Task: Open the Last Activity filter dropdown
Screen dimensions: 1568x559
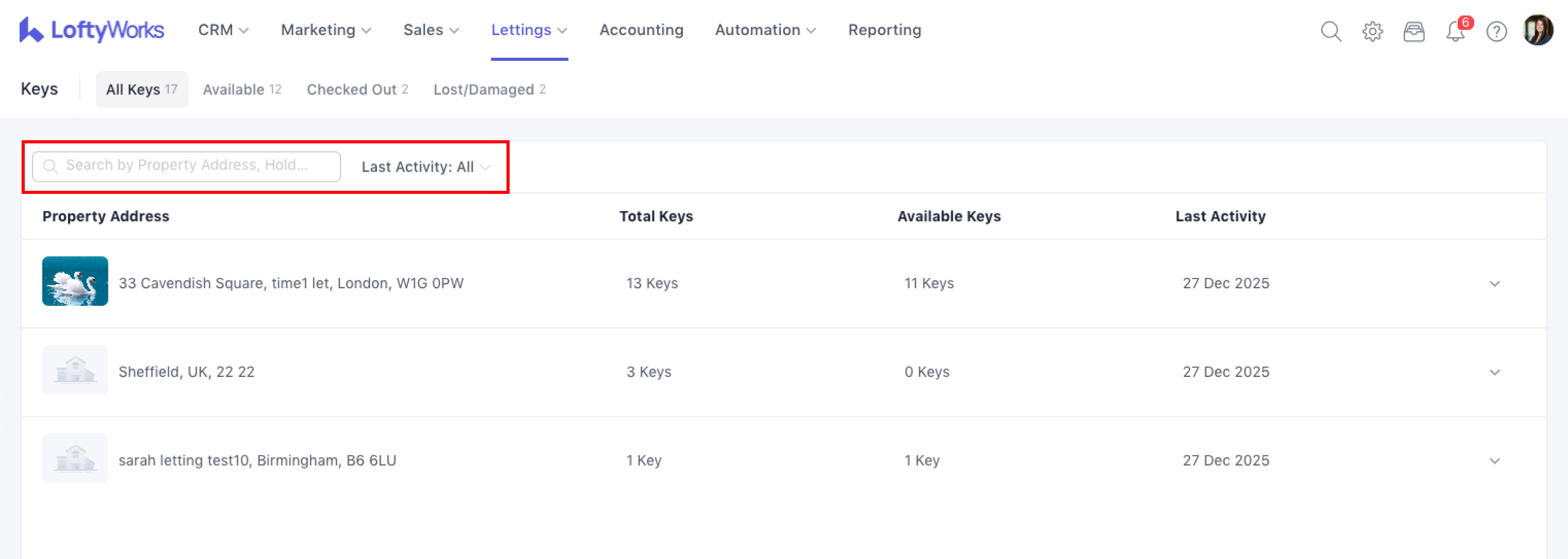Action: [x=426, y=167]
